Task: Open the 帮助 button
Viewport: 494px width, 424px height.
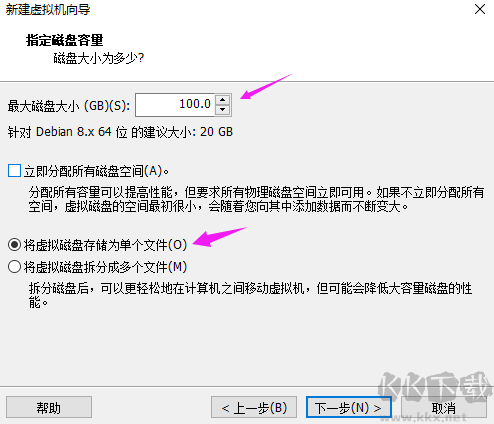Action: 49,407
